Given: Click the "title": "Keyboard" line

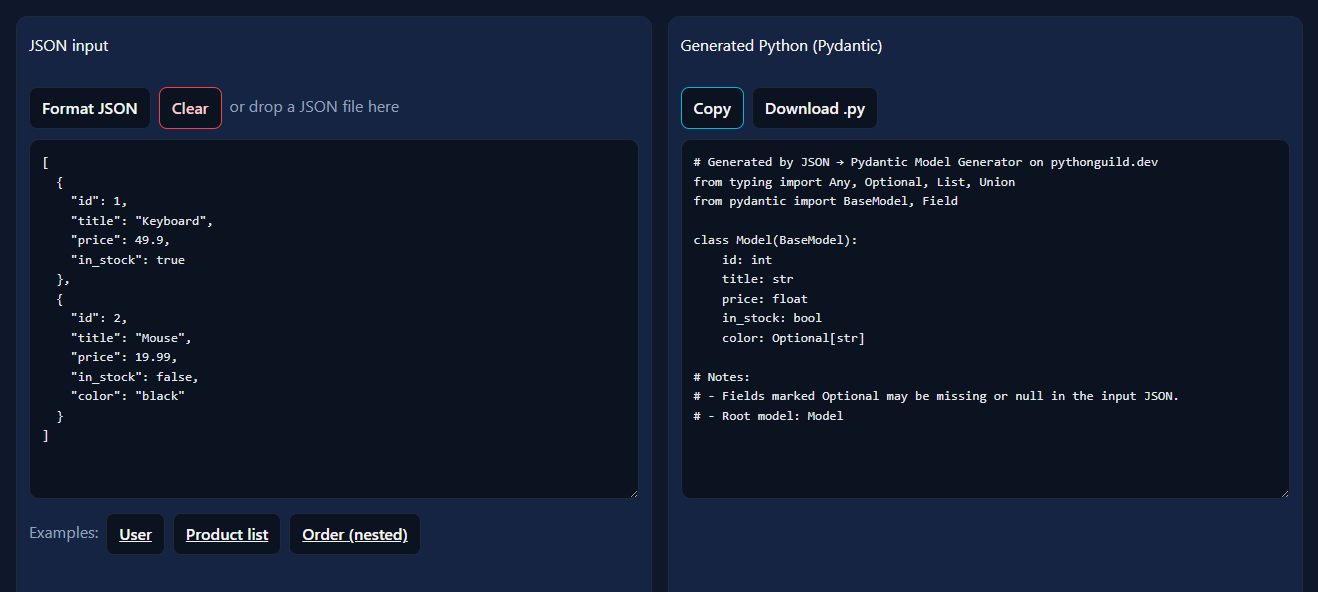Looking at the screenshot, I should click(x=142, y=221).
